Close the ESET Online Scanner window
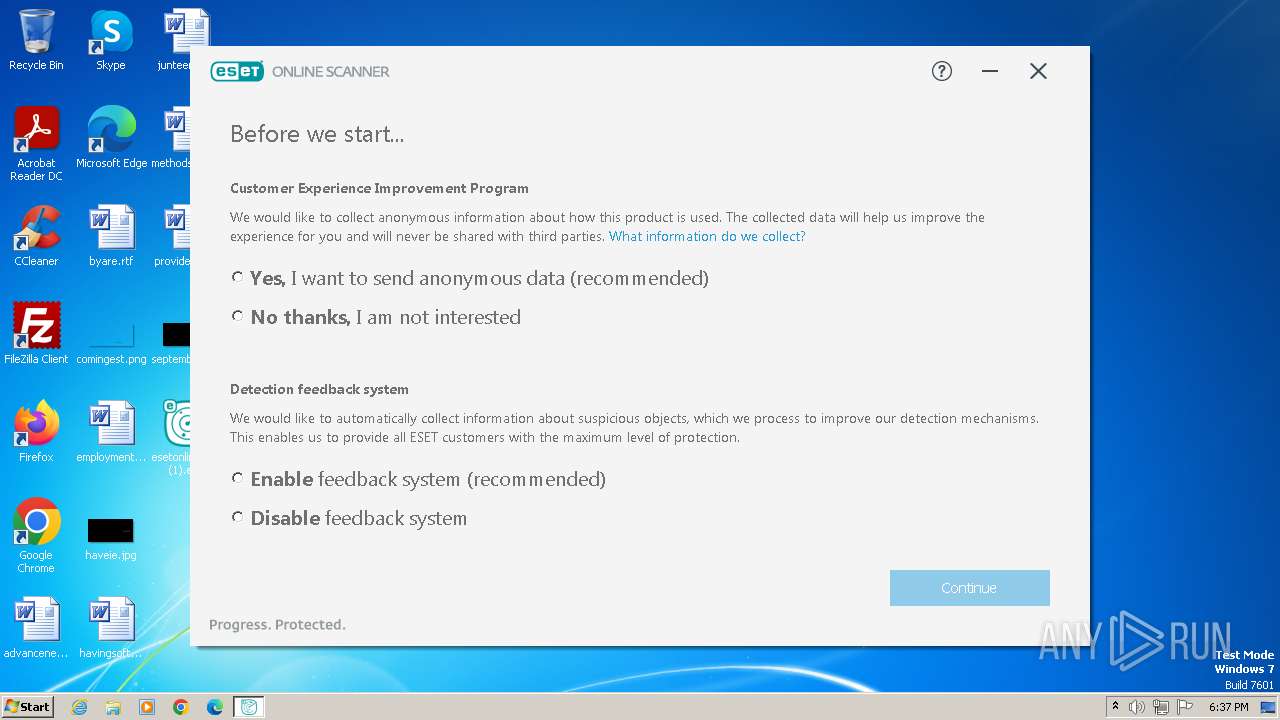 pos(1038,71)
